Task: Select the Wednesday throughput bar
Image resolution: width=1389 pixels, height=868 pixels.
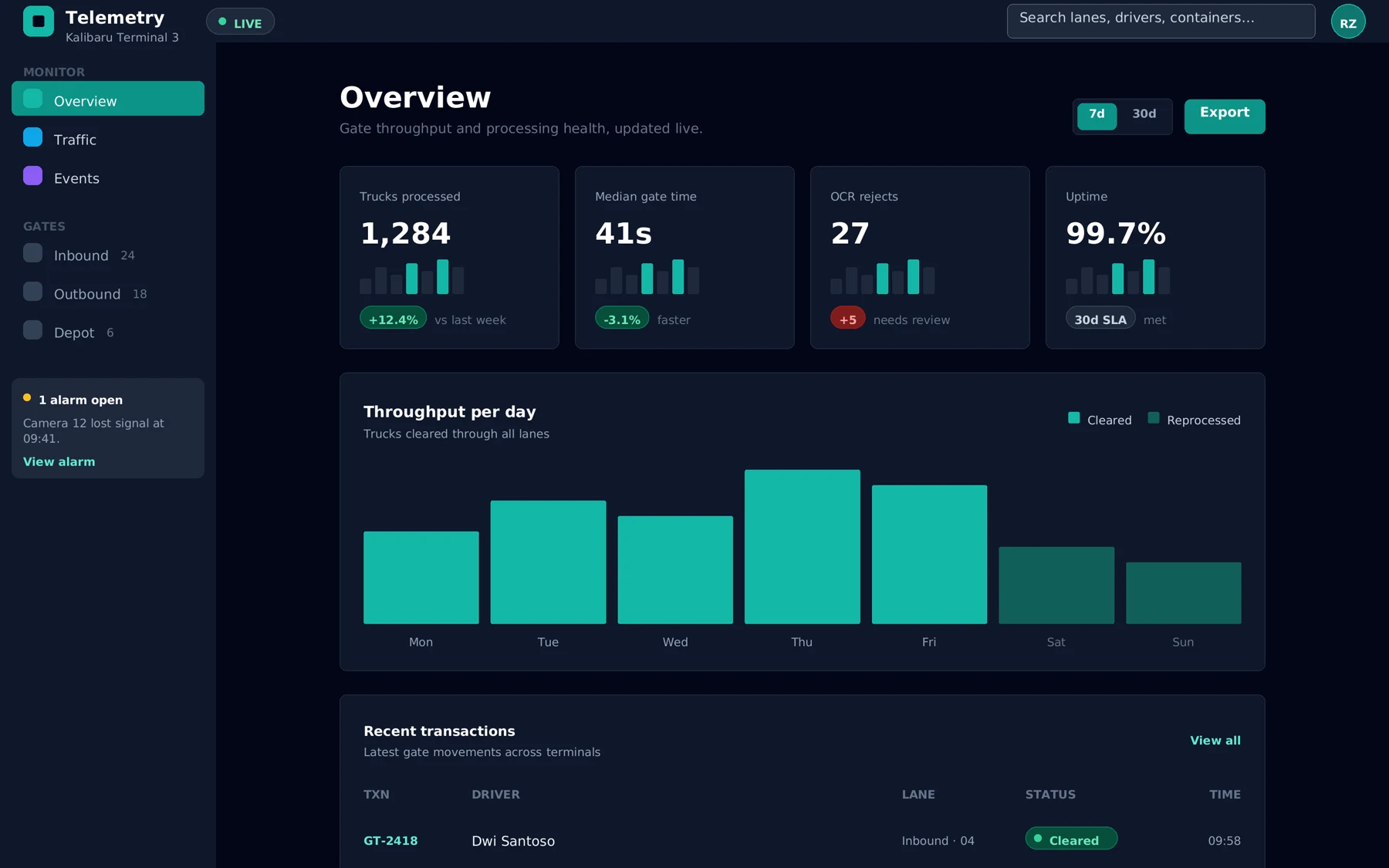Action: [x=675, y=569]
